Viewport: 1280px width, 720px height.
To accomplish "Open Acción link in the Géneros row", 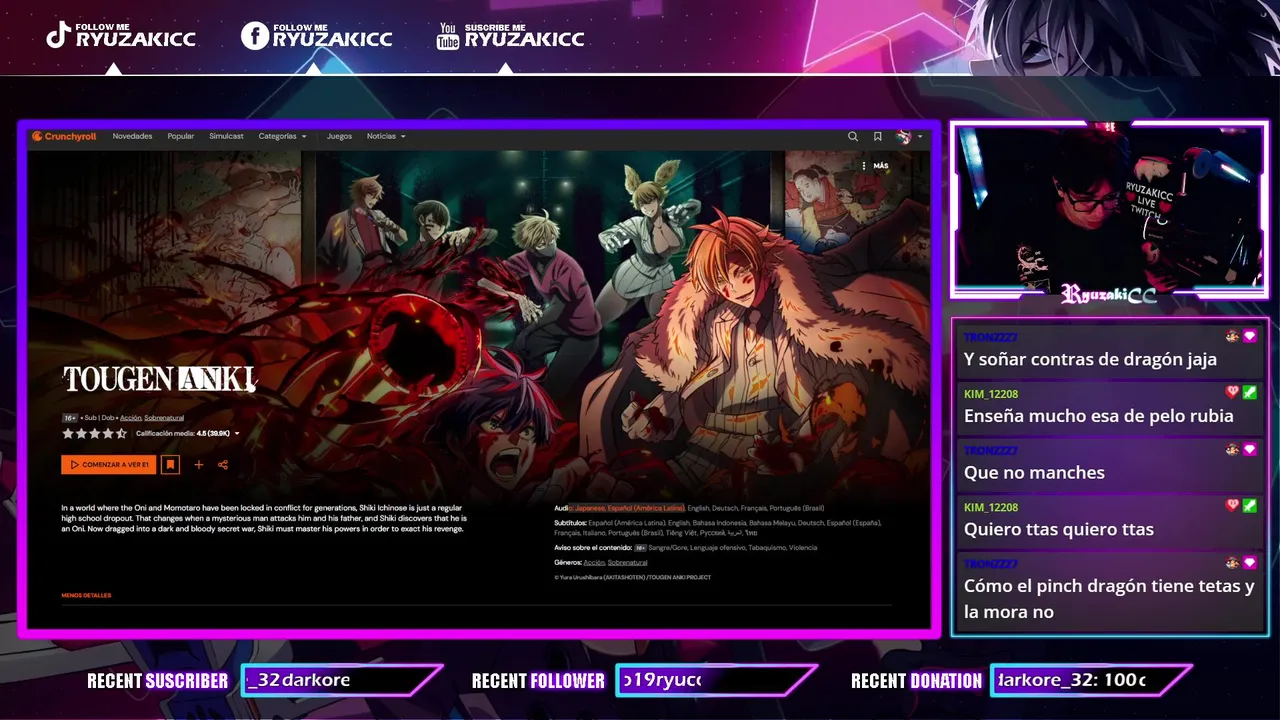I will [x=594, y=563].
